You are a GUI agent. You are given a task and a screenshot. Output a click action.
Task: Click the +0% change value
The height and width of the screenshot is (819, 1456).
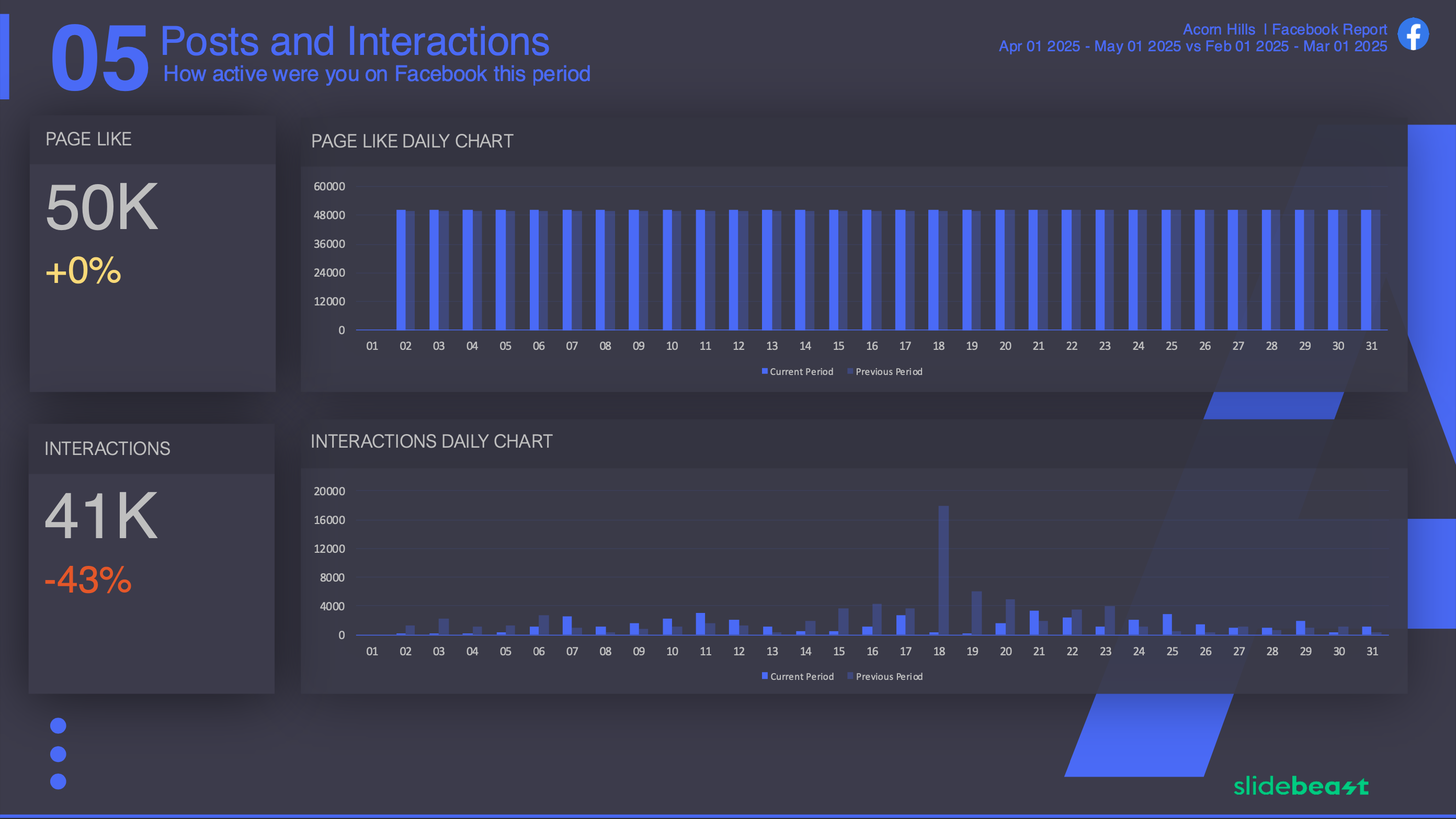(x=83, y=271)
